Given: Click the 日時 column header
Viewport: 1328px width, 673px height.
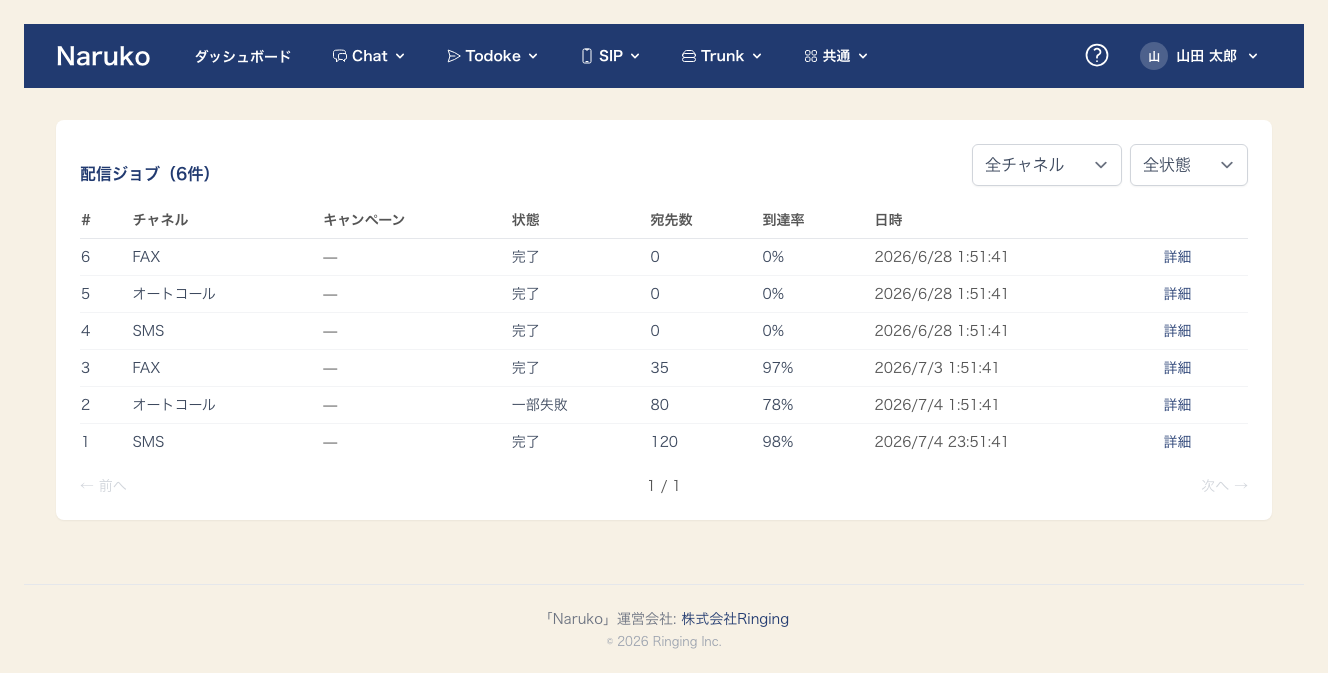Looking at the screenshot, I should pyautogui.click(x=889, y=220).
